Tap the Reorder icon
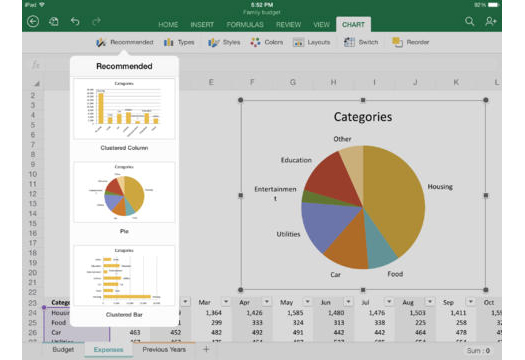Viewport: 525px width, 360px height. (x=397, y=43)
